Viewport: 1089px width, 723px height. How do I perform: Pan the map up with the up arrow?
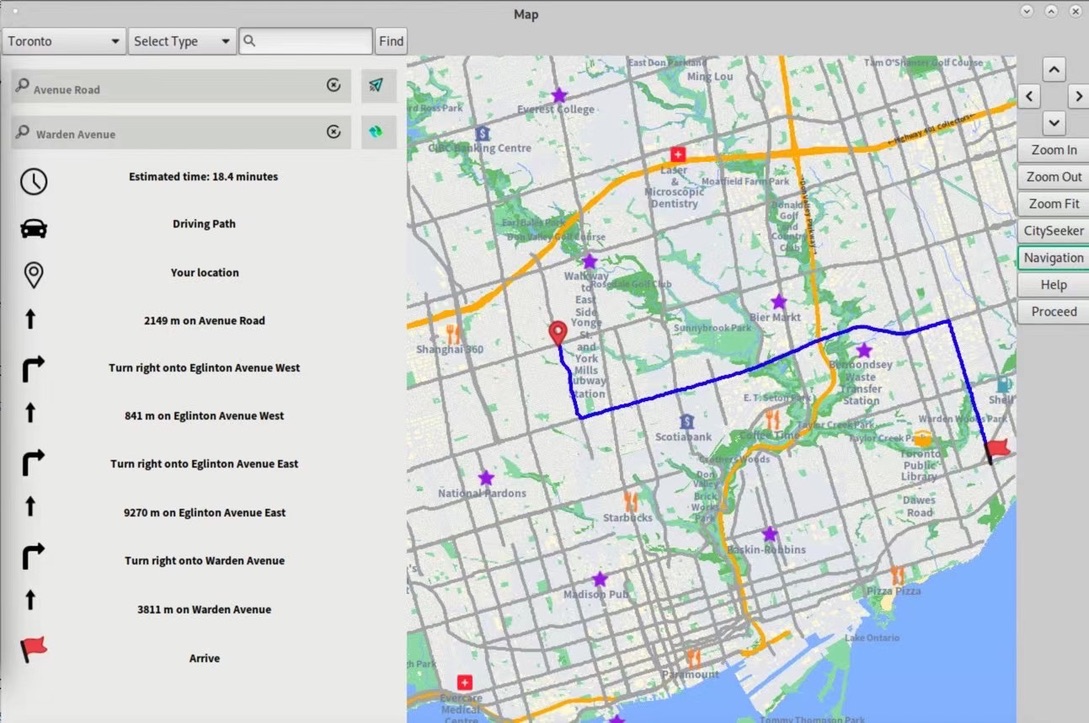1054,70
